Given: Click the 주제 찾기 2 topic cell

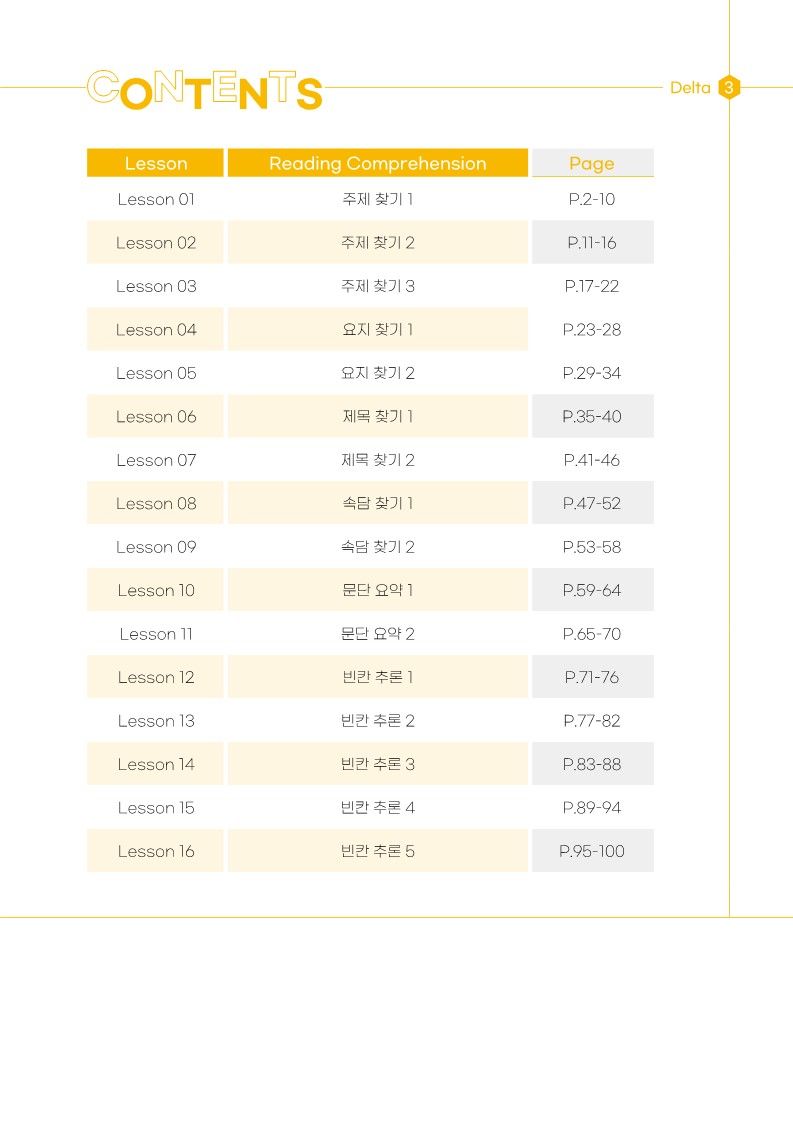Looking at the screenshot, I should tap(378, 243).
